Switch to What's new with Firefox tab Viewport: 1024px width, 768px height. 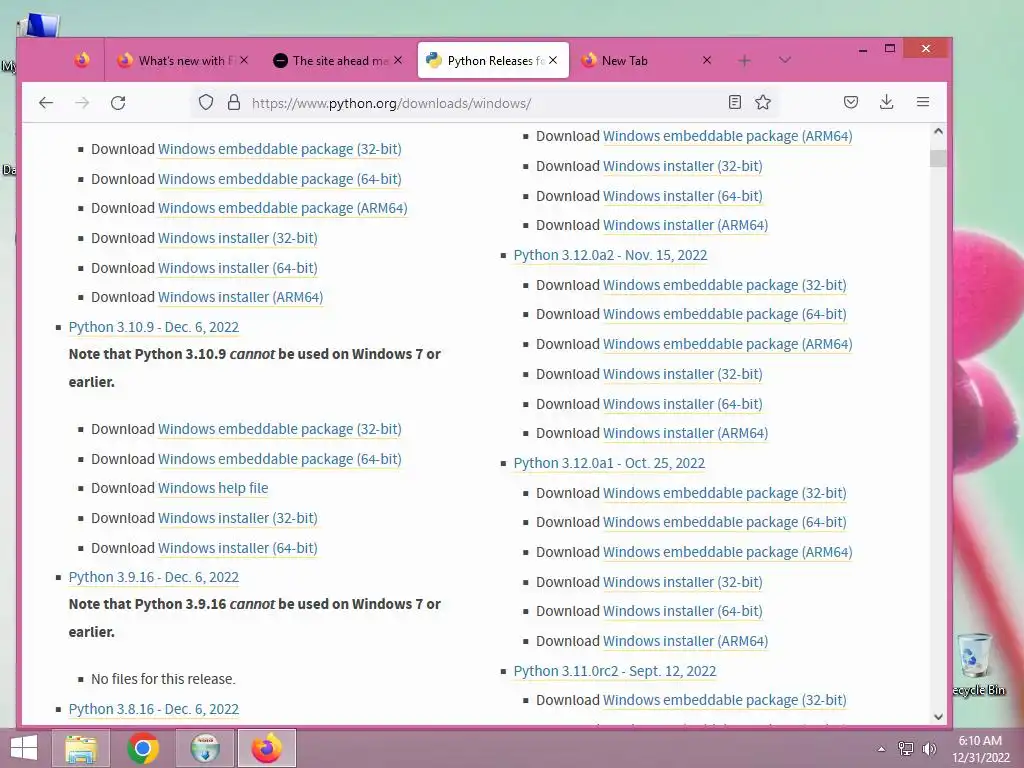coord(182,61)
